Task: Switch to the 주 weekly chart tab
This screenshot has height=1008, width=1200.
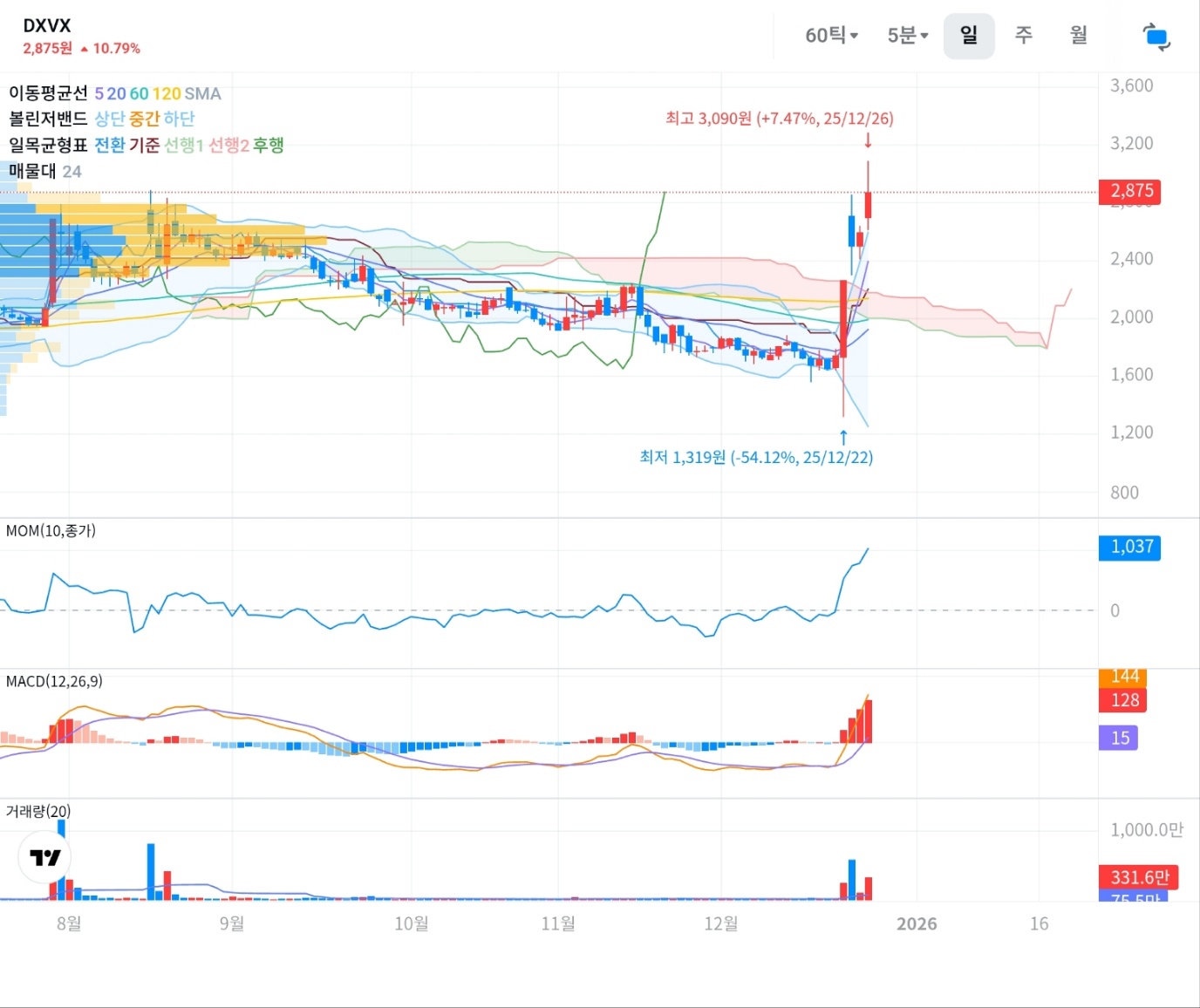Action: (x=1024, y=36)
